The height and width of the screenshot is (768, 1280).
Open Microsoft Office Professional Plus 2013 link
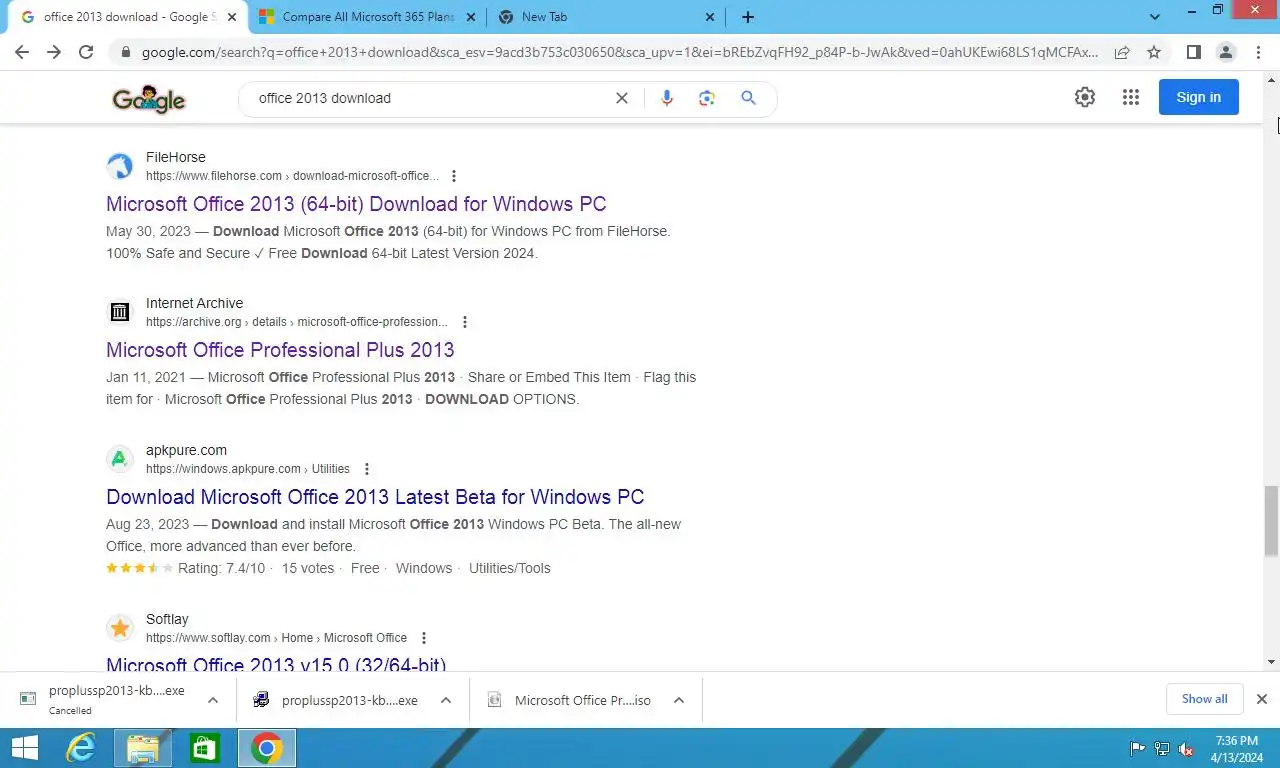point(280,350)
